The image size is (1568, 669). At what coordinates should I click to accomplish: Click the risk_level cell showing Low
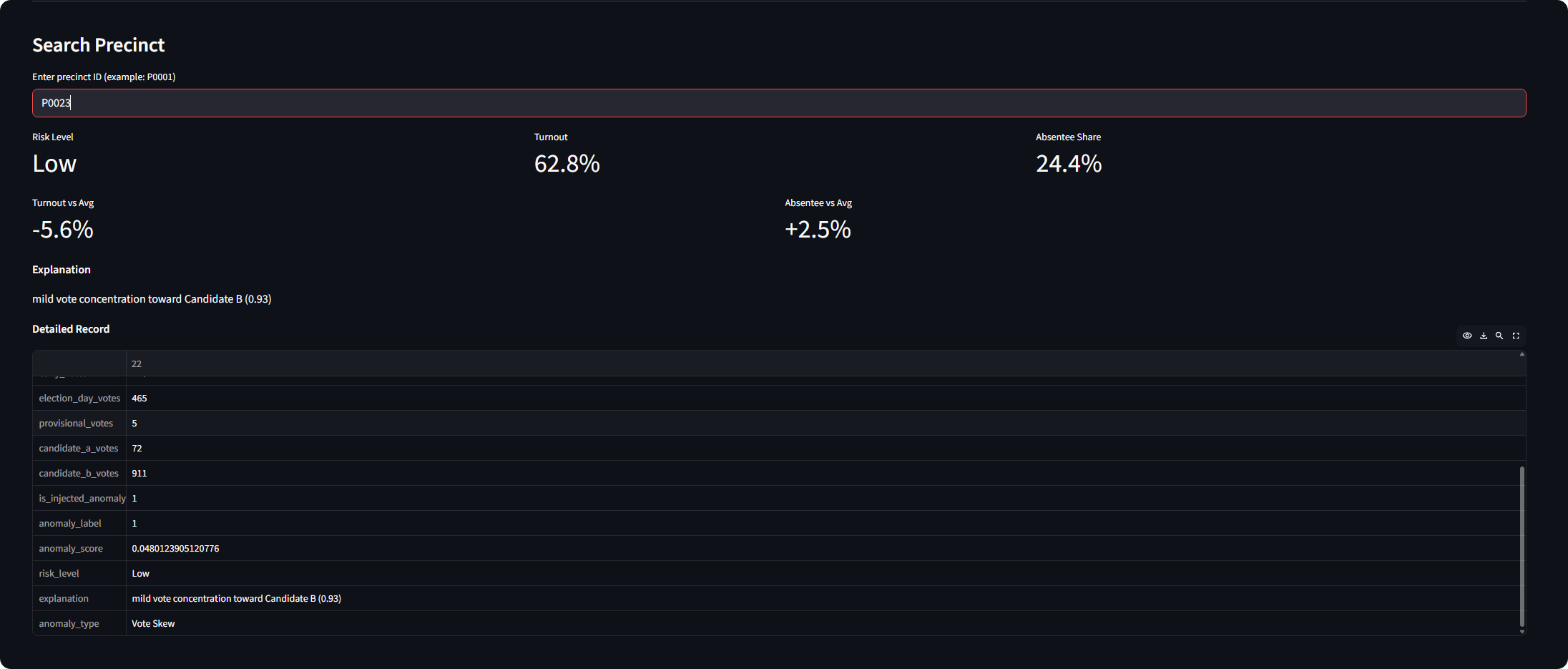(141, 574)
